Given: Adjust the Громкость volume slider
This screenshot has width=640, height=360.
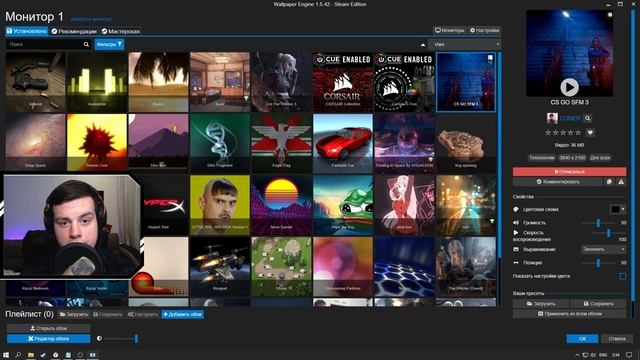Looking at the screenshot, I should coord(598,223).
